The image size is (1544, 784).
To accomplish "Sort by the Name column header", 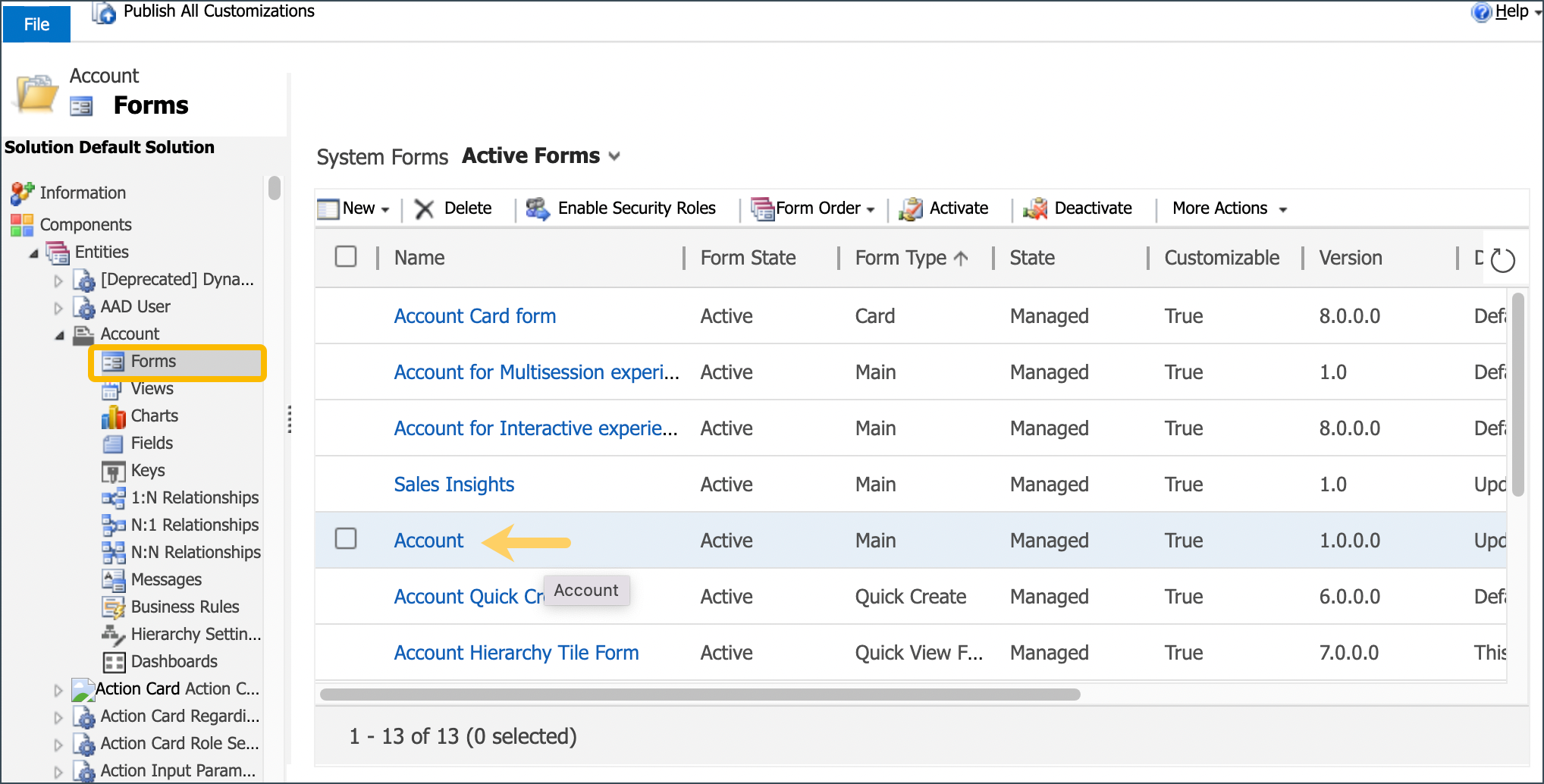I will click(x=419, y=258).
